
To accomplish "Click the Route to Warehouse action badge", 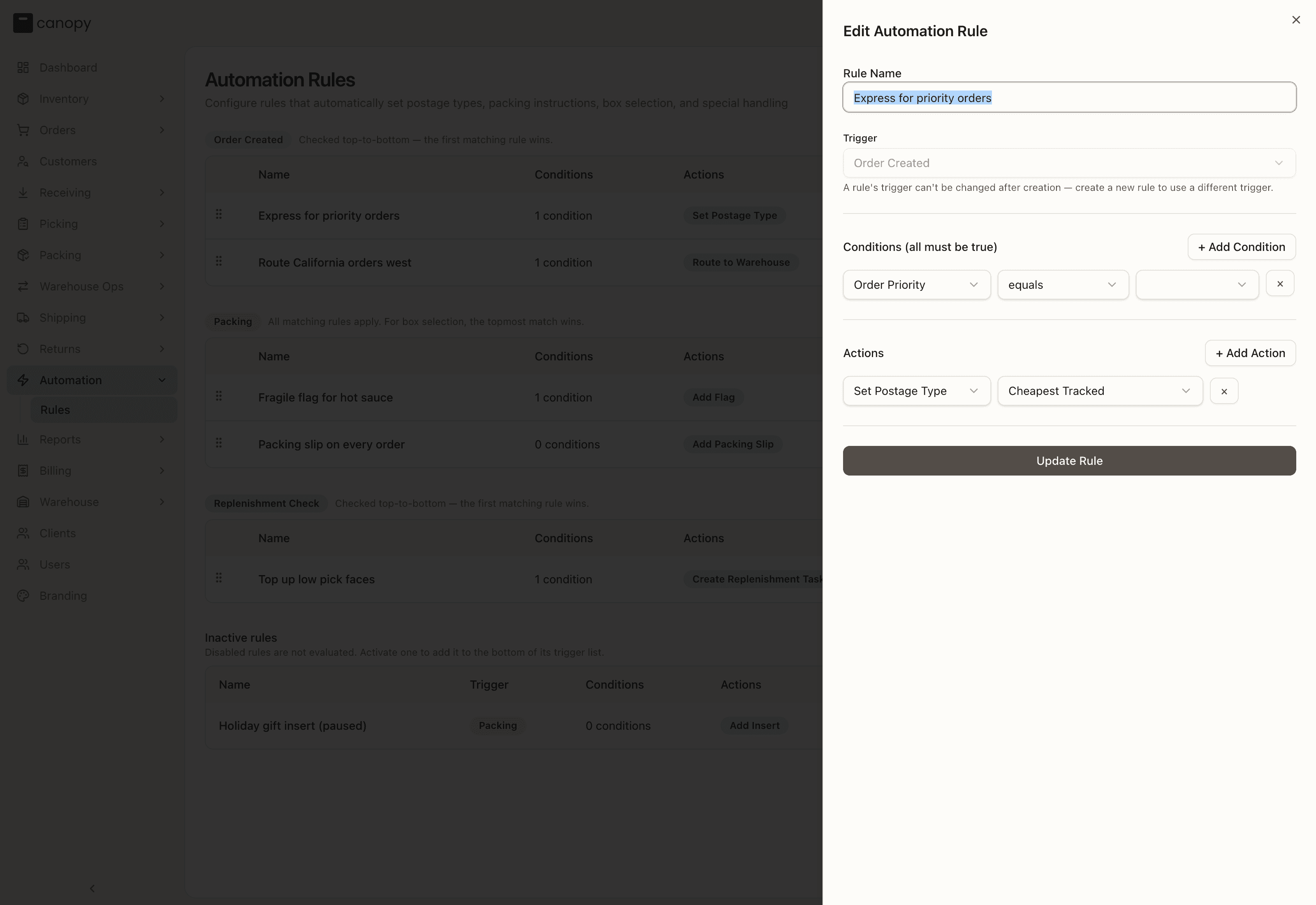I will click(x=741, y=262).
